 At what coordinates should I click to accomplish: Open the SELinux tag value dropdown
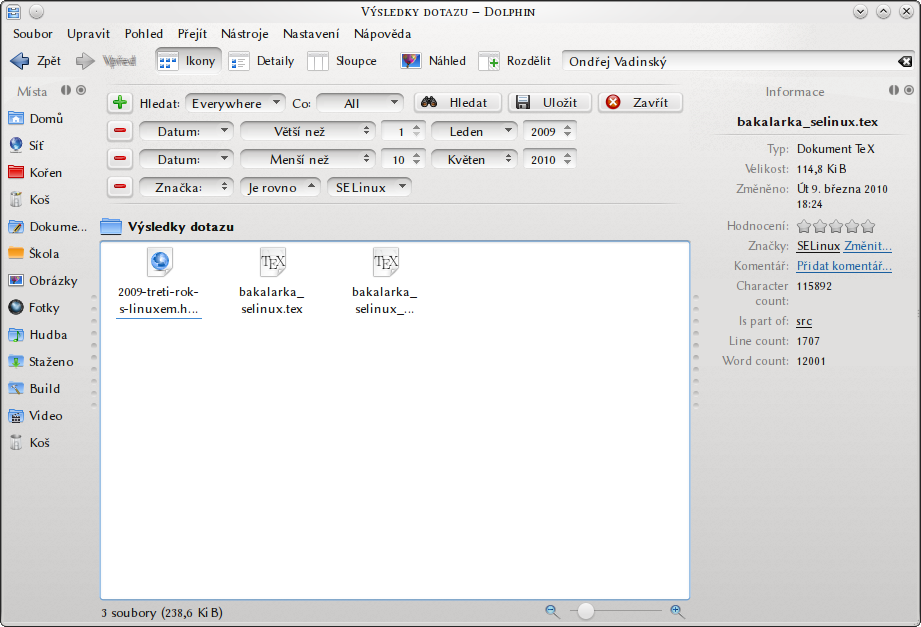[x=369, y=187]
